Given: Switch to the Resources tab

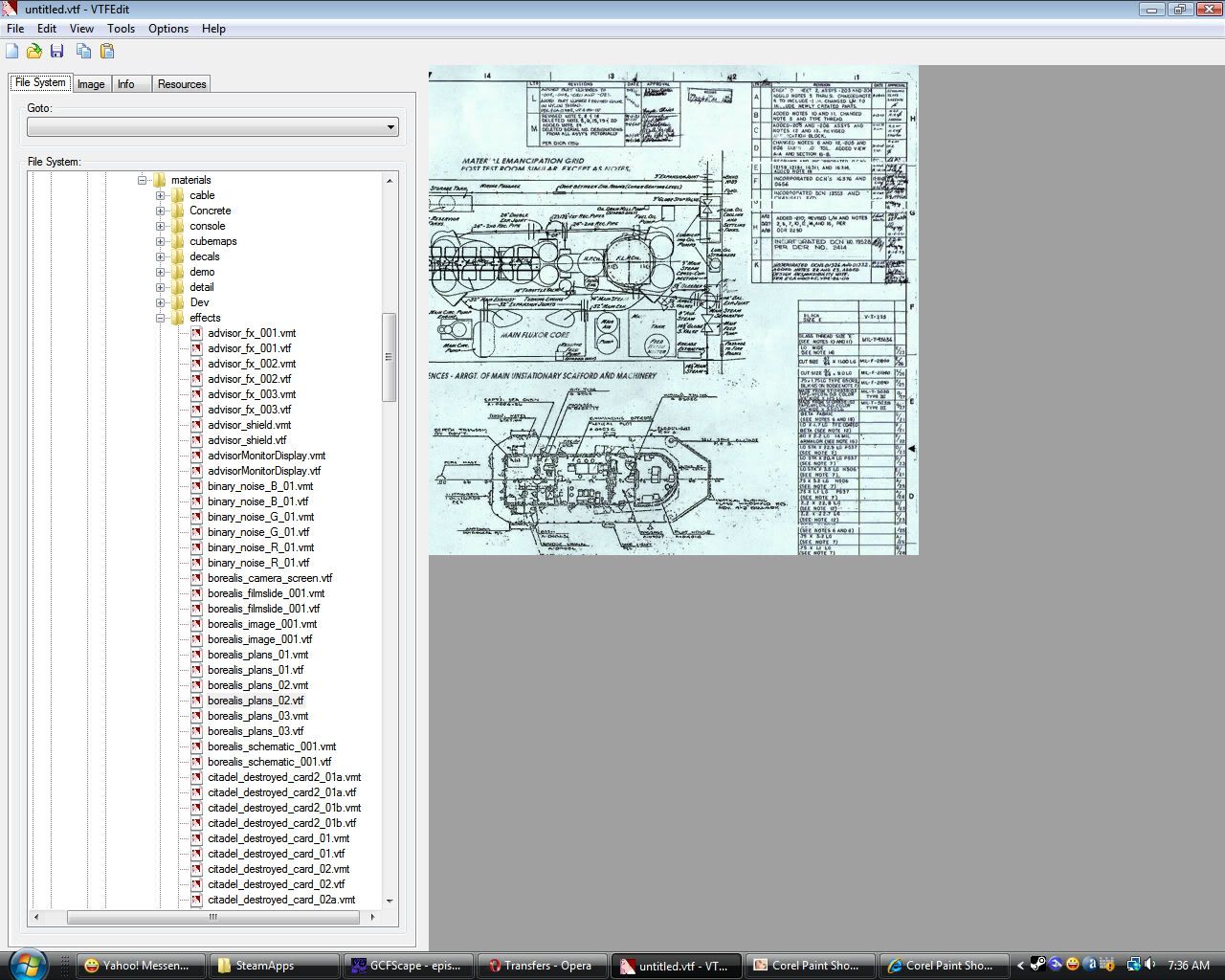Looking at the screenshot, I should 182,84.
